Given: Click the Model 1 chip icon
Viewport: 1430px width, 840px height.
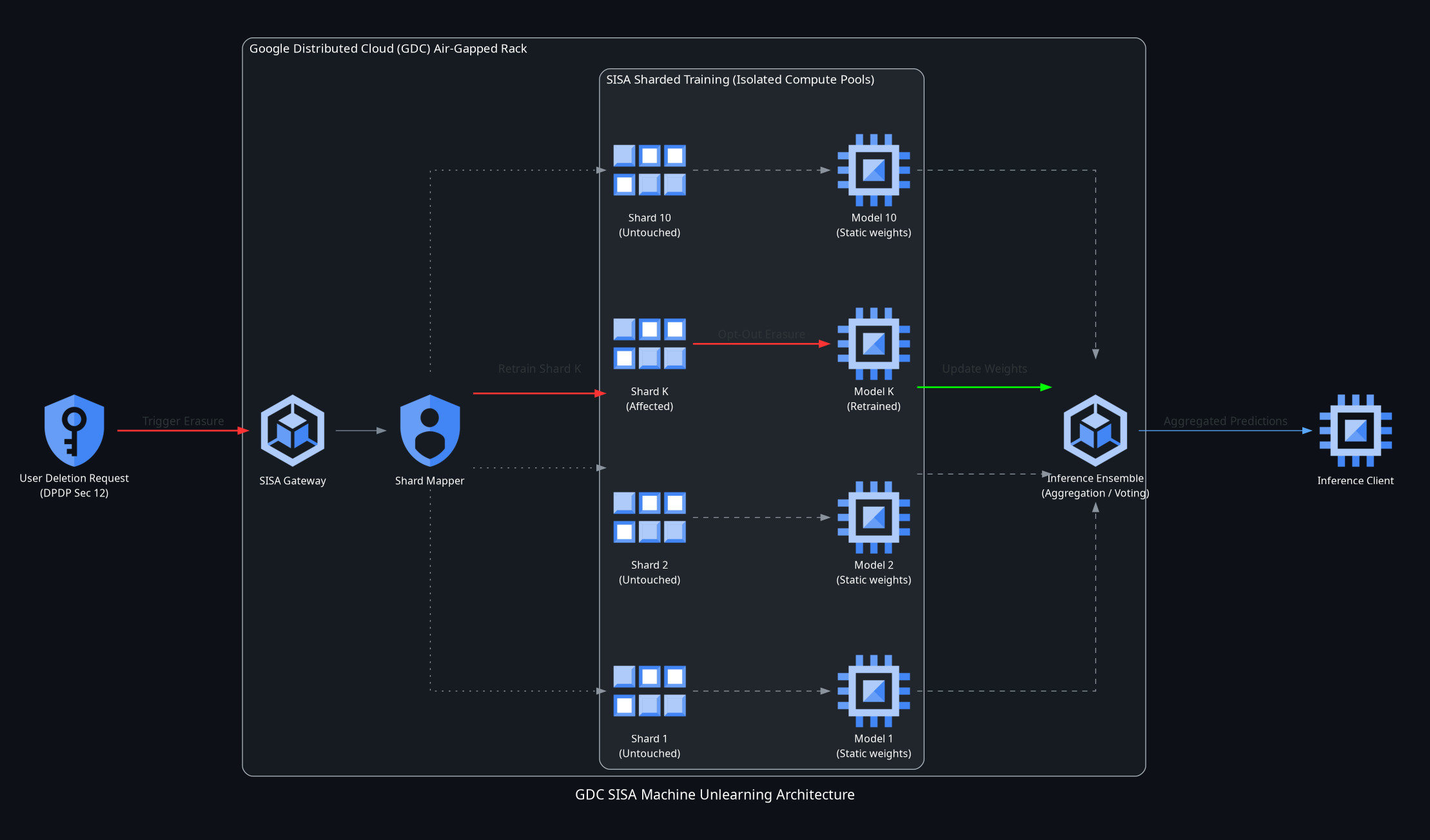Looking at the screenshot, I should pyautogui.click(x=874, y=691).
